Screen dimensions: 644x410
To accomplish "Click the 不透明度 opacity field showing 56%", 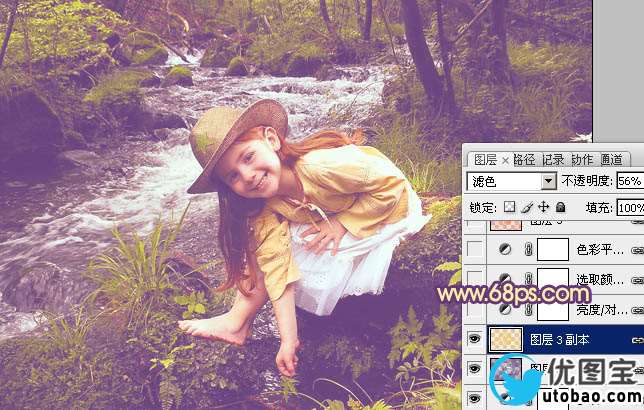I will point(630,181).
